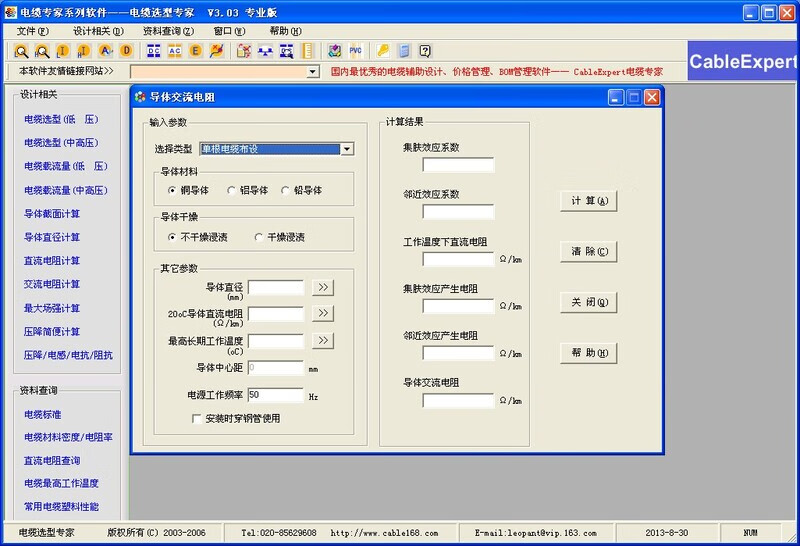Click the >> button beside 导体直径 field
The height and width of the screenshot is (546, 800).
click(x=322, y=288)
